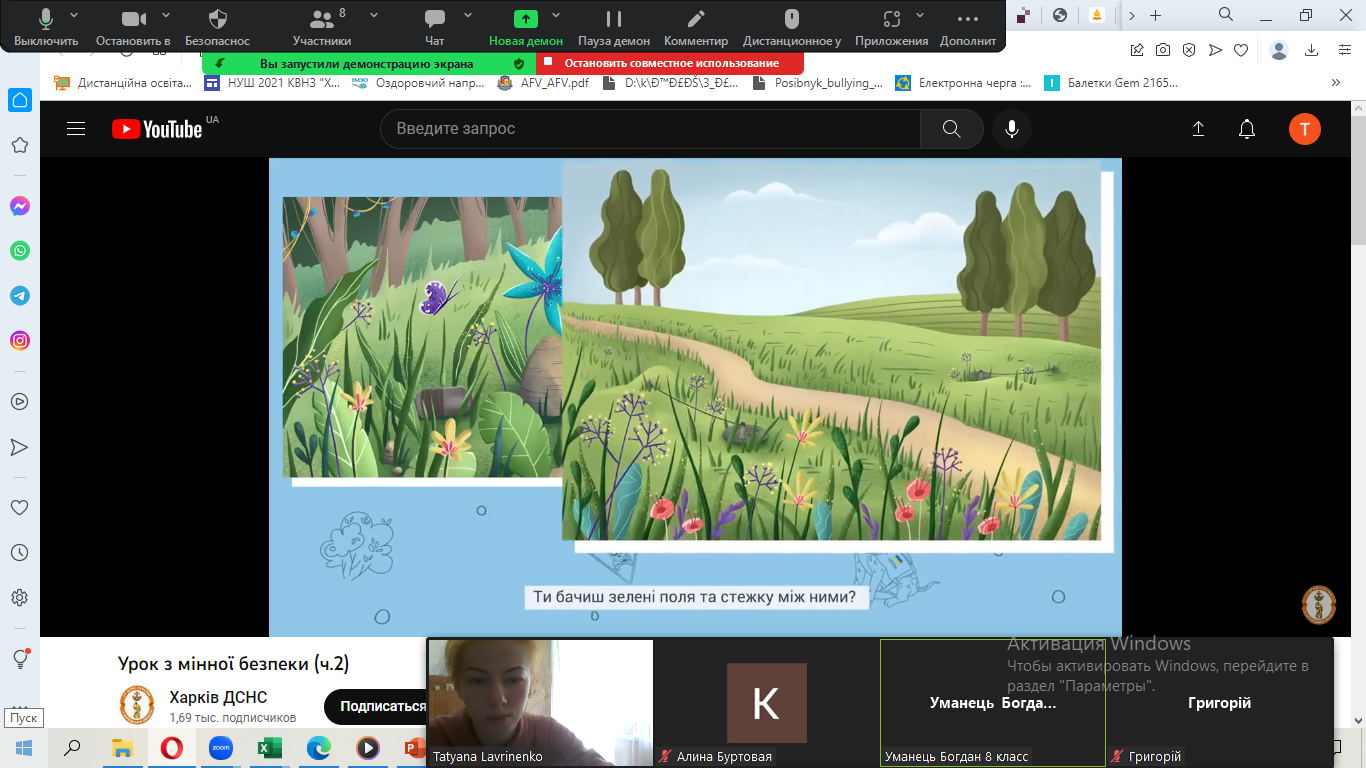The width and height of the screenshot is (1366, 768).
Task: Open Messenger in Opera sidebar
Action: [x=20, y=206]
